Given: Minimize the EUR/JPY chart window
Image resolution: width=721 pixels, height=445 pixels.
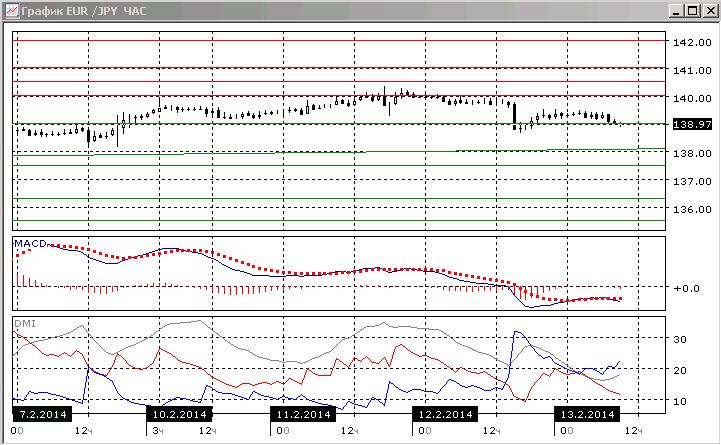Looking at the screenshot, I should [x=675, y=11].
